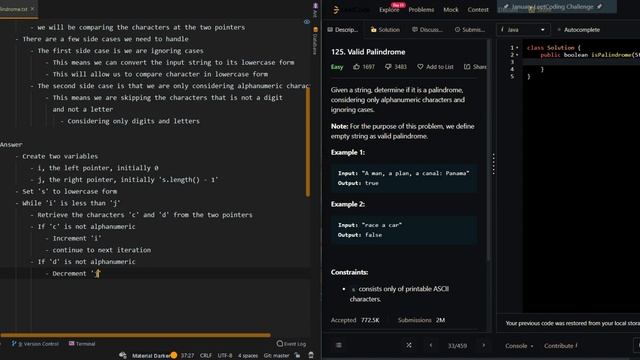Click the 'Answer' heading line in editor
Image resolution: width=640 pixels, height=360 pixels.
coord(11,144)
